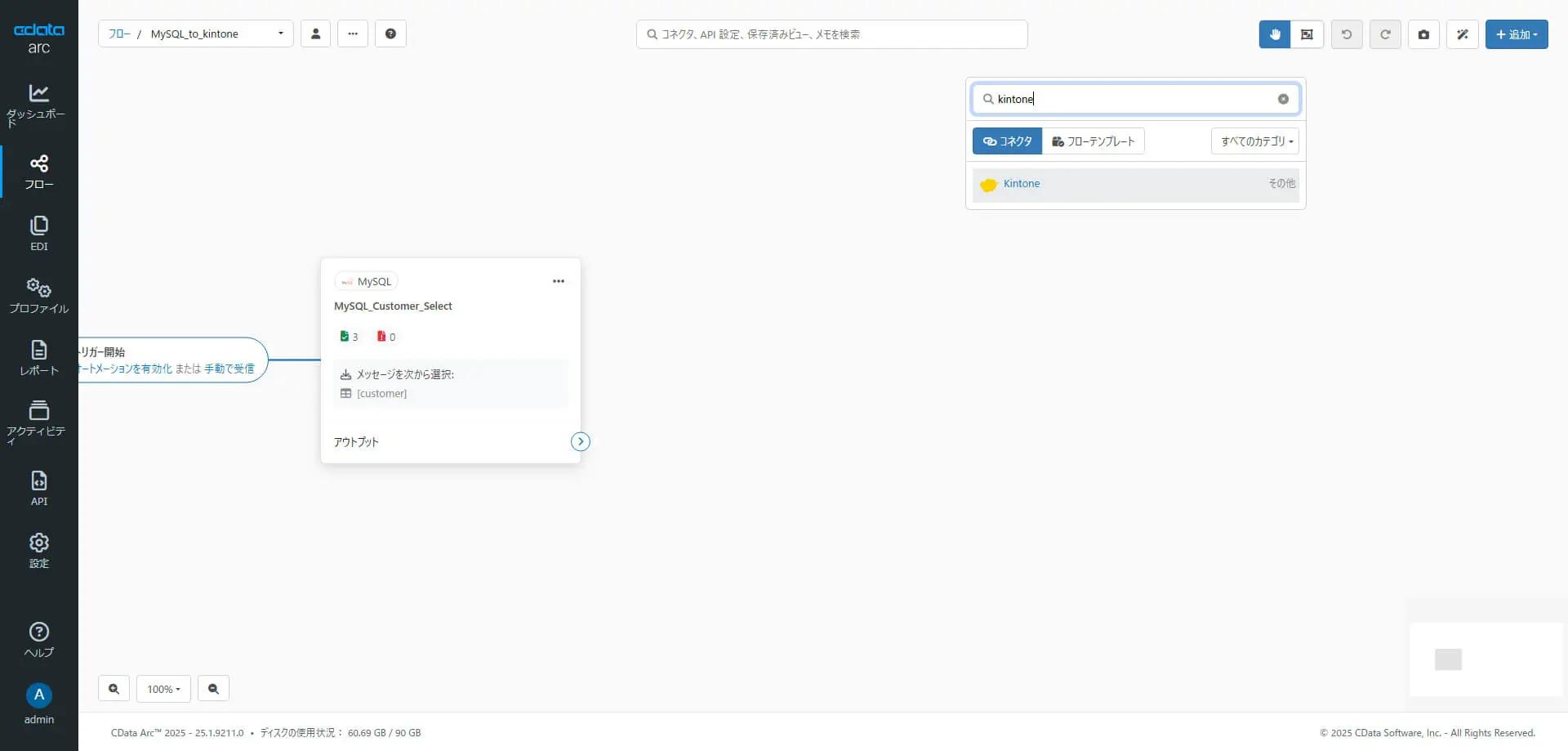This screenshot has width=1568, height=751.
Task: Switch to box selection mode
Action: pos(1307,34)
